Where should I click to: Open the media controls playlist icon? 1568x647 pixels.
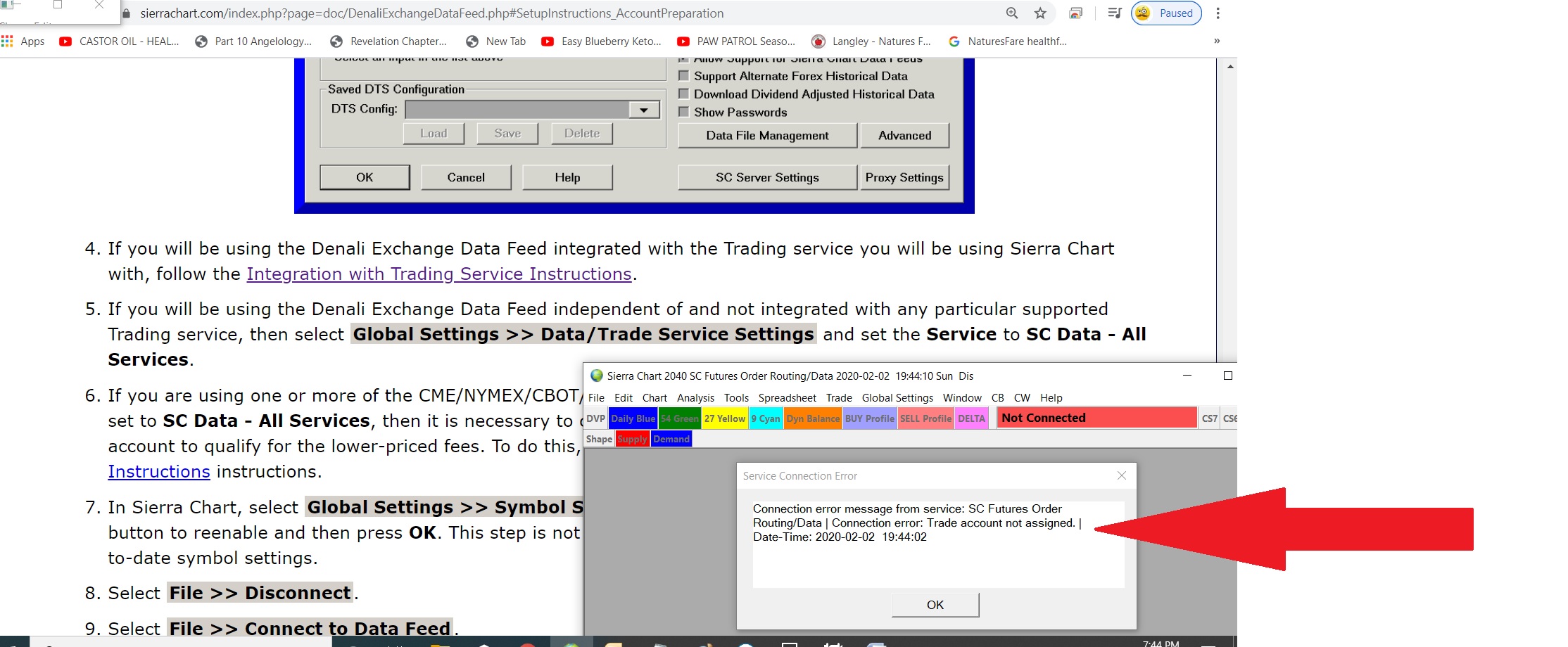tap(1114, 13)
